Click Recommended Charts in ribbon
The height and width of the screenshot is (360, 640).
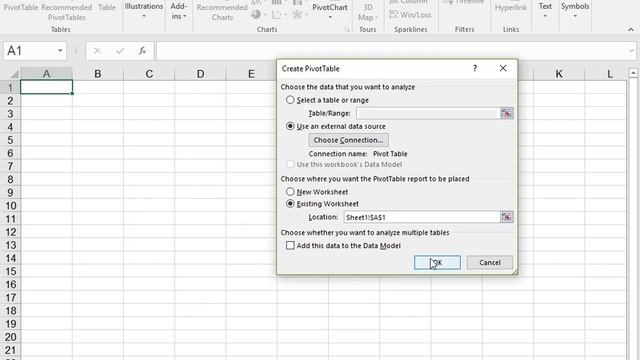pyautogui.click(x=222, y=12)
